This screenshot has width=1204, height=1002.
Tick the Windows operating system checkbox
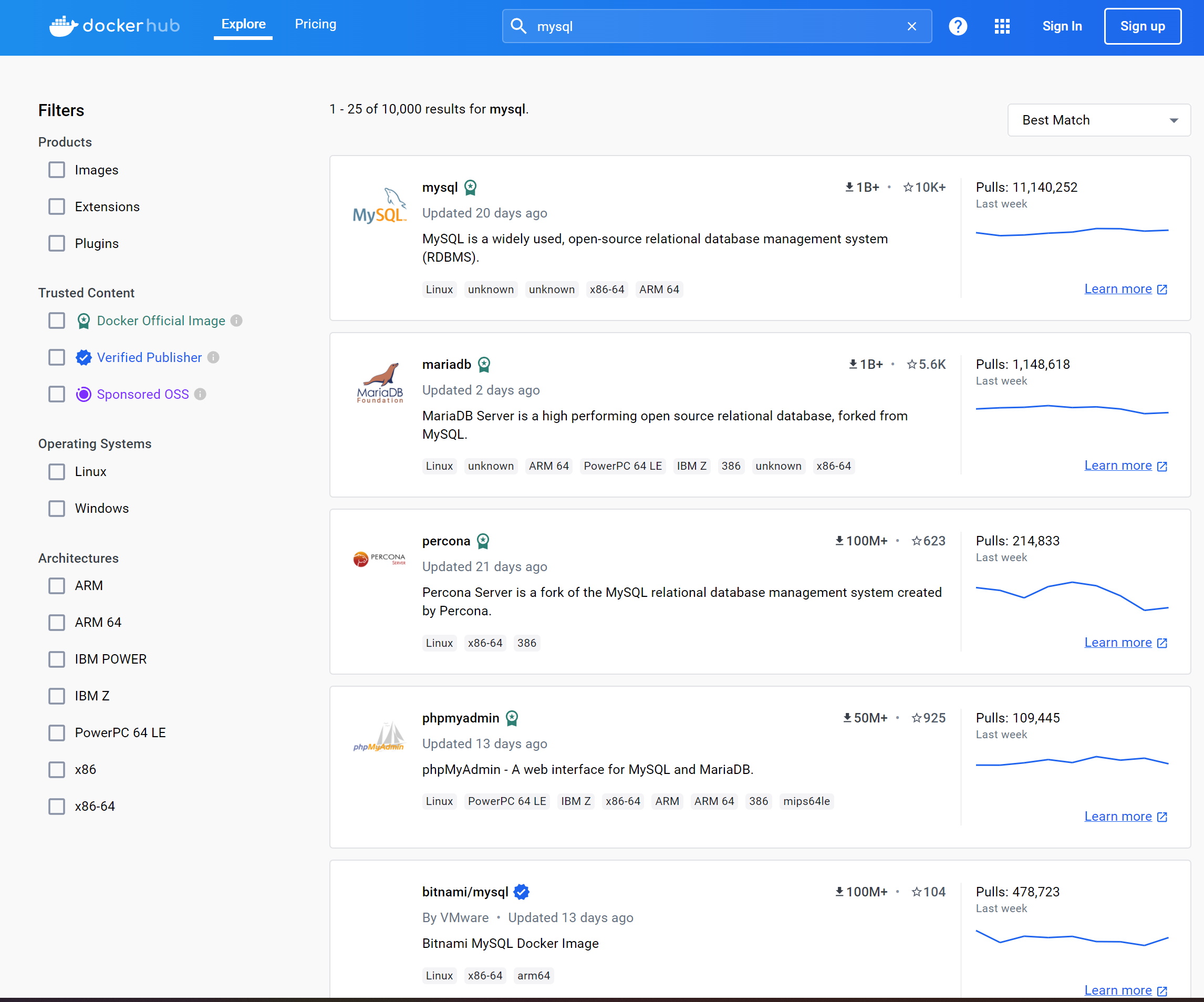coord(57,508)
